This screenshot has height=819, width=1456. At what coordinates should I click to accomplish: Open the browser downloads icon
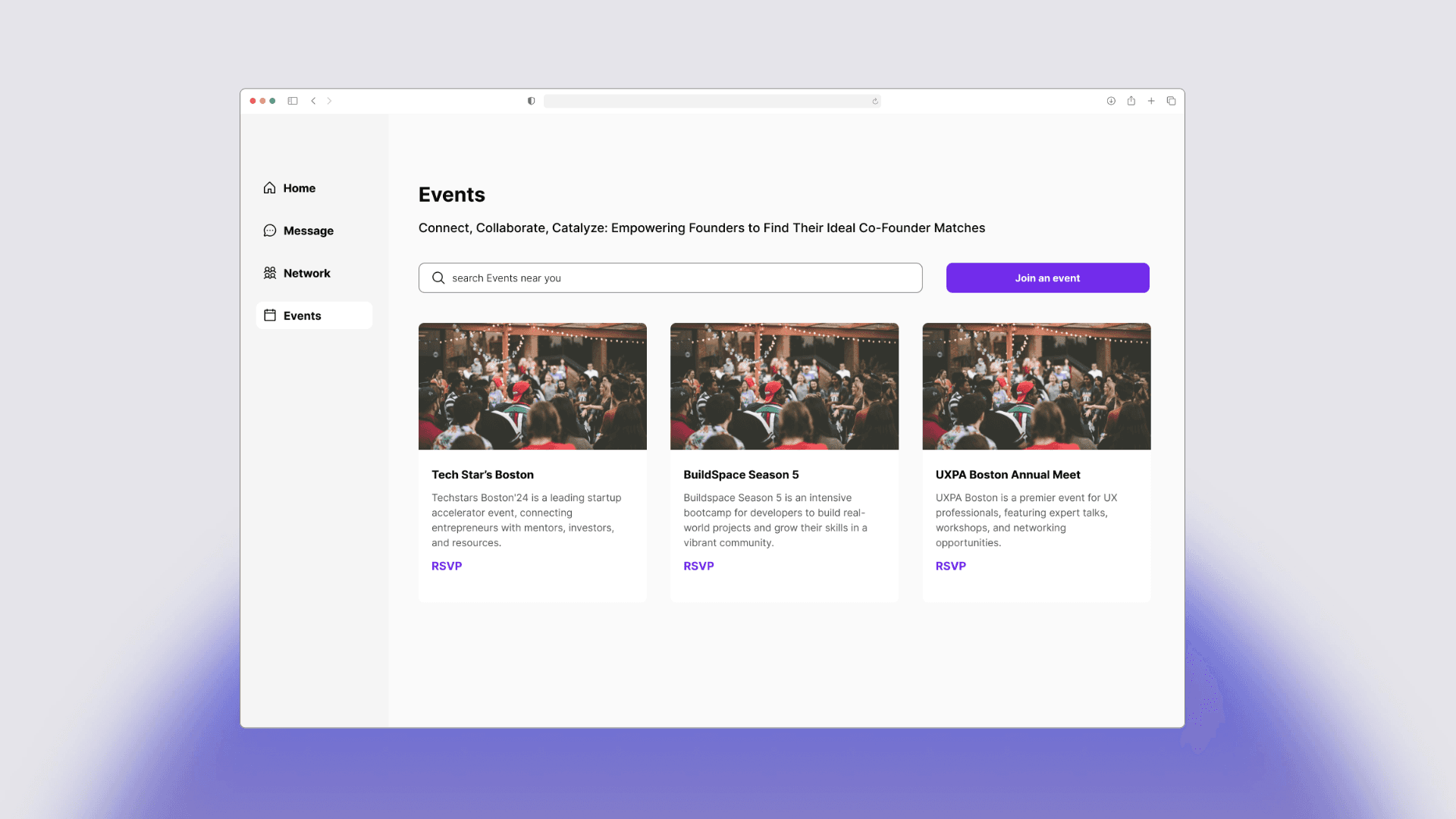pos(1111,101)
